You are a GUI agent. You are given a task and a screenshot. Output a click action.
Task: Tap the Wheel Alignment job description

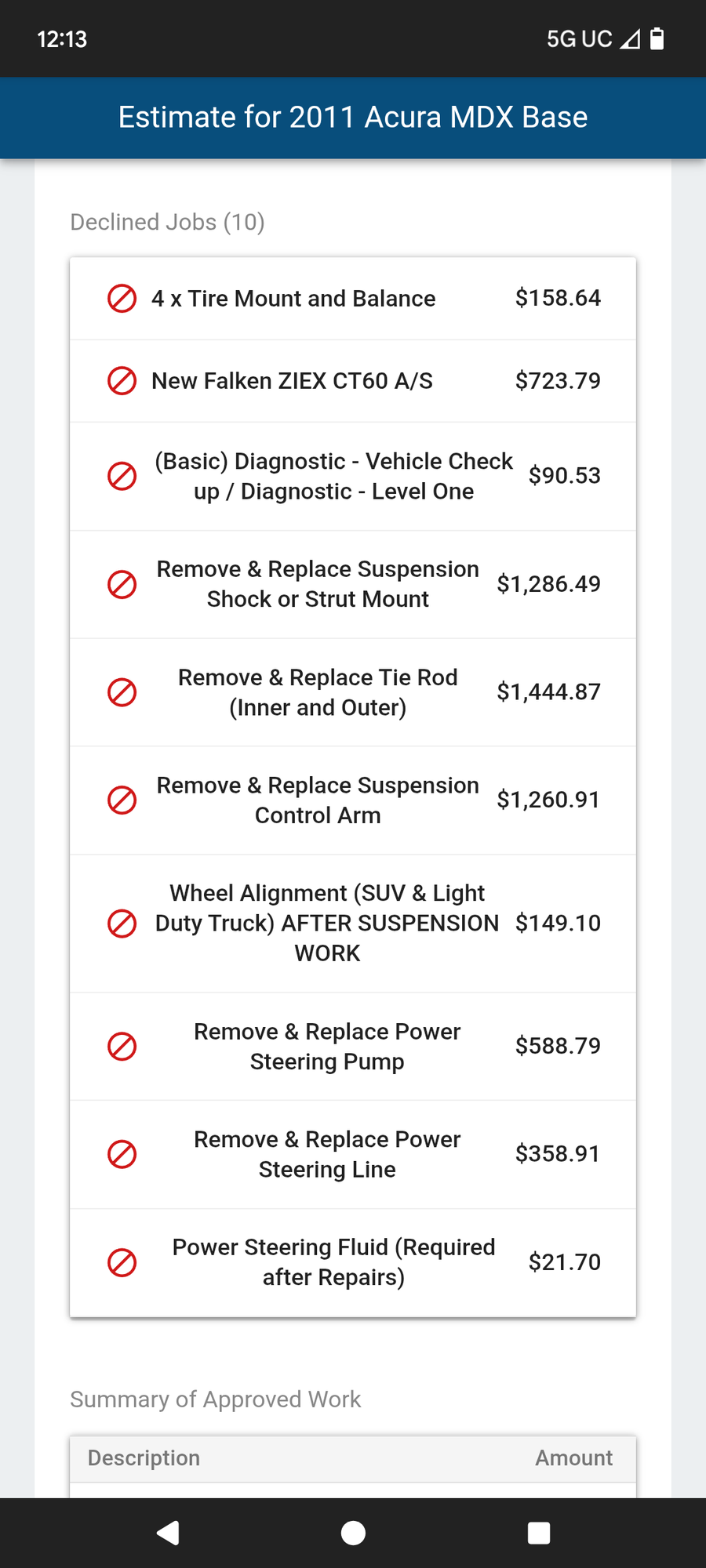(327, 924)
